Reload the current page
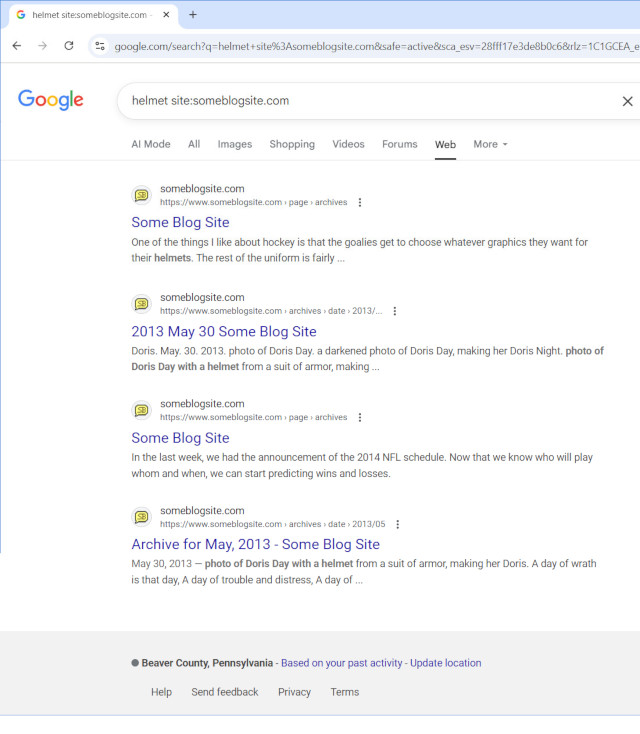The width and height of the screenshot is (640, 734). [x=69, y=45]
